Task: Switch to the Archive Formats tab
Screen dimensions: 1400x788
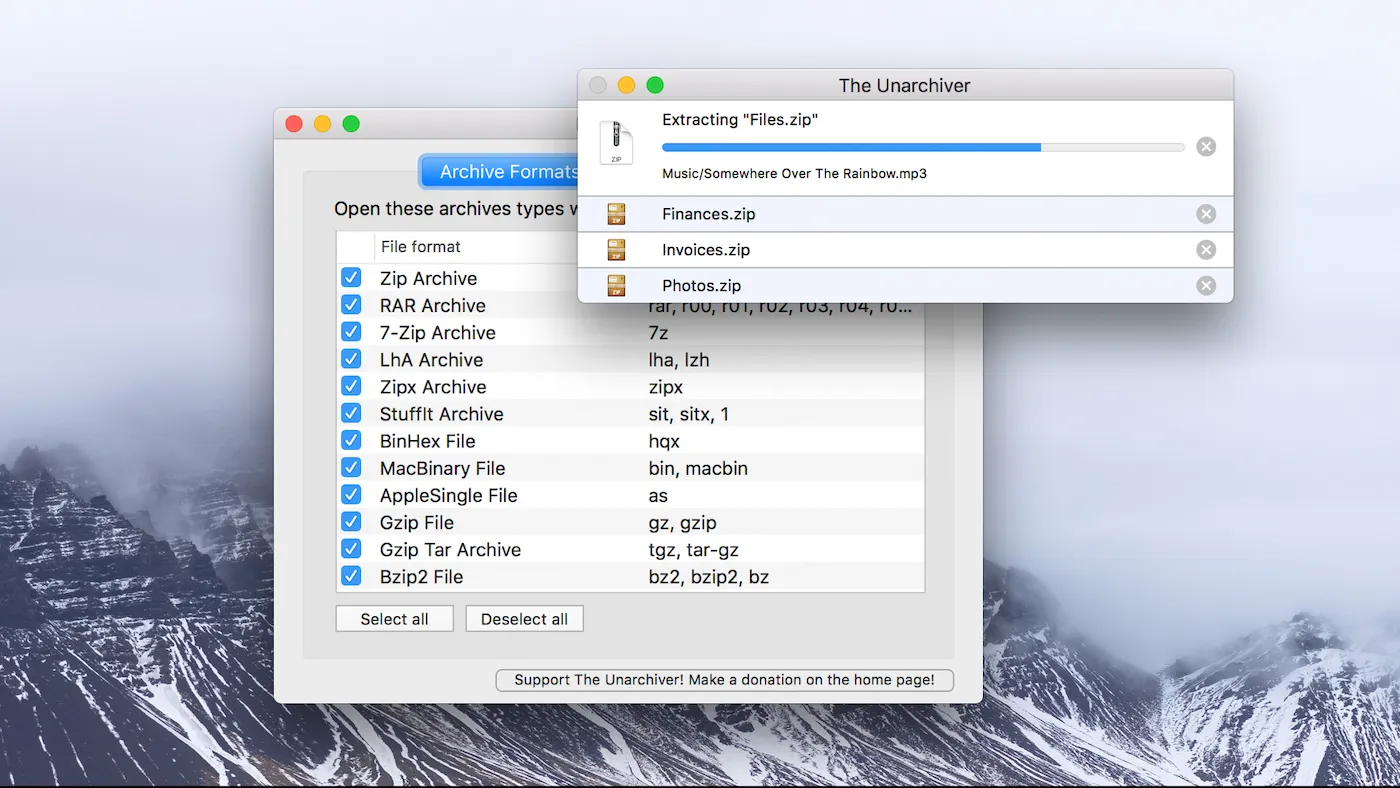Action: click(x=500, y=172)
